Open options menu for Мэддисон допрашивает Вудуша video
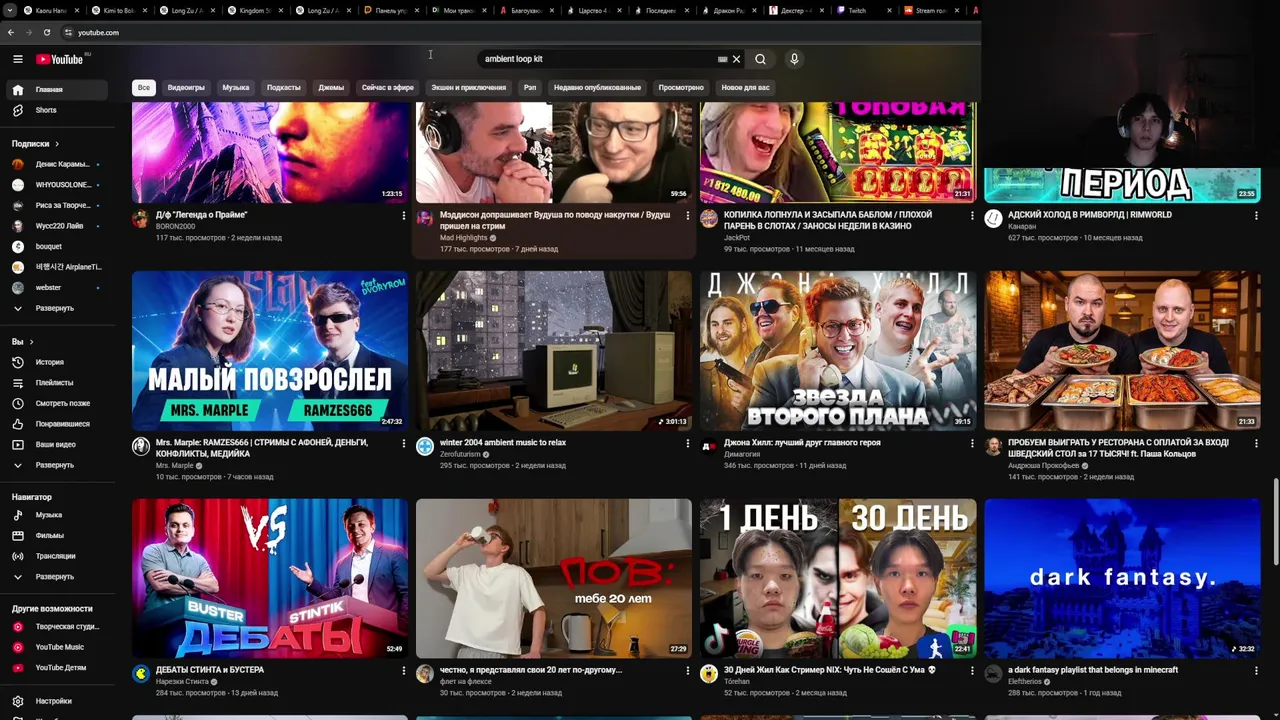The width and height of the screenshot is (1280, 720). (688, 215)
